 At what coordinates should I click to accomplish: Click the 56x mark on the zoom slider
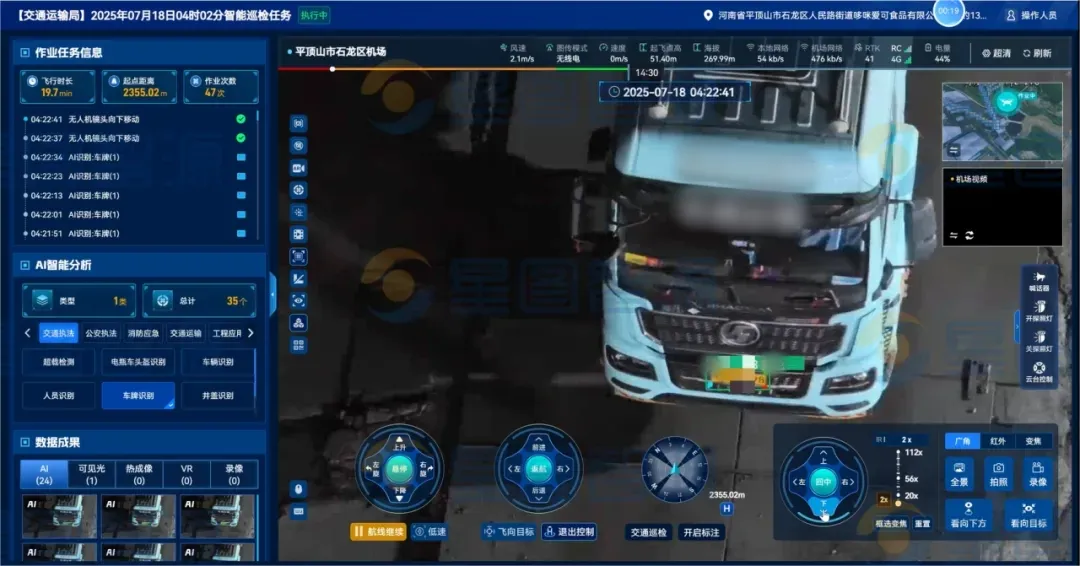point(911,479)
